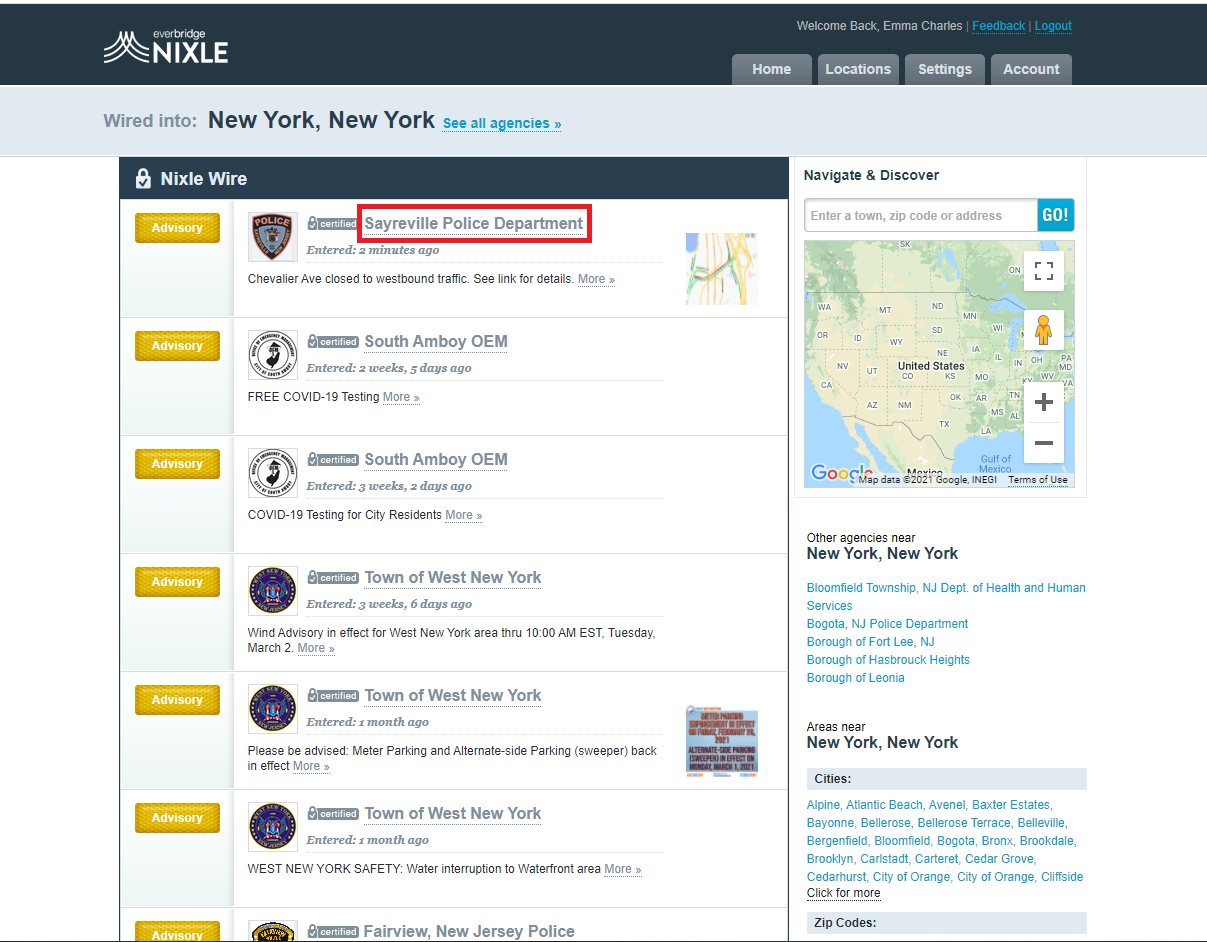This screenshot has width=1207, height=942.
Task: Open Borough of Leonia link
Action: [x=855, y=678]
